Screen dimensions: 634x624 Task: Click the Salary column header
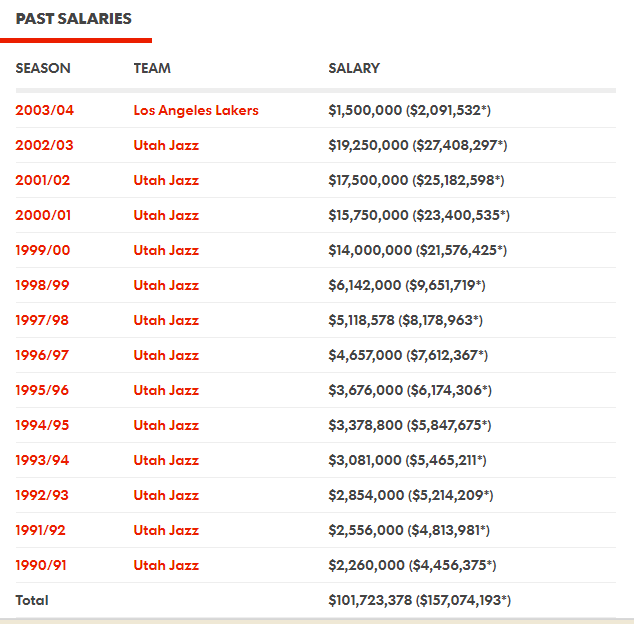[x=354, y=68]
